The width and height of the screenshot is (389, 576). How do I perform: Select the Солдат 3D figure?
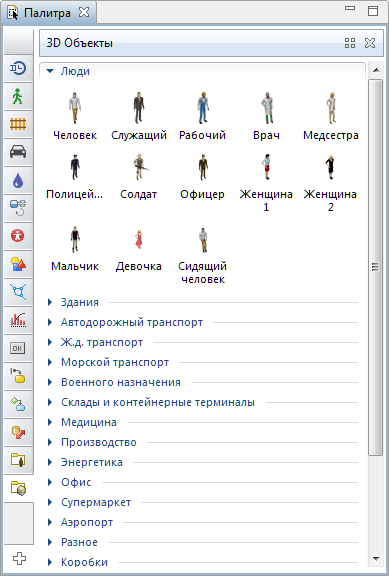pyautogui.click(x=139, y=177)
